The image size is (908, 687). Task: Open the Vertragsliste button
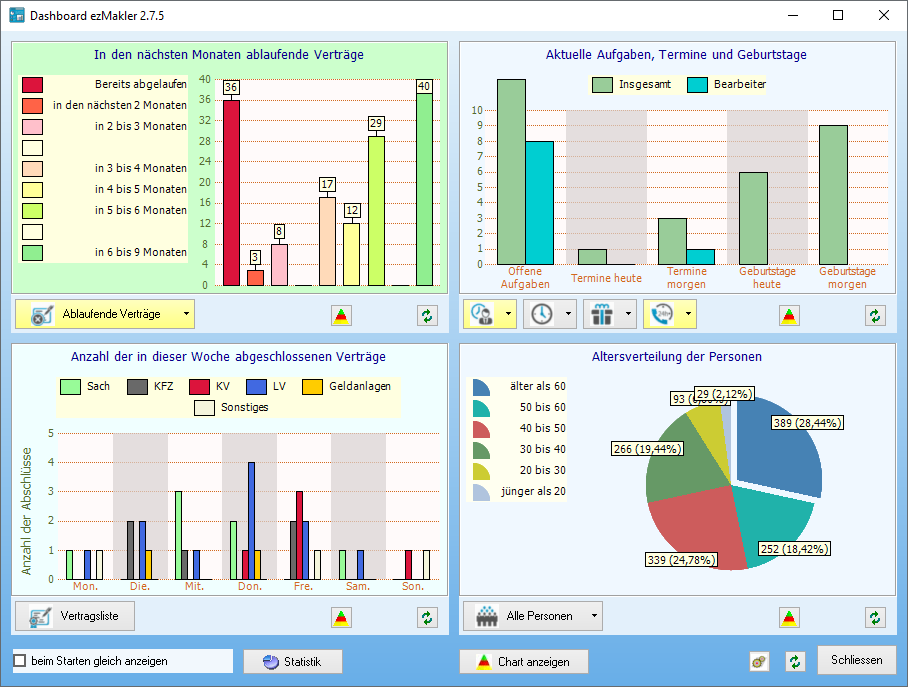click(75, 616)
